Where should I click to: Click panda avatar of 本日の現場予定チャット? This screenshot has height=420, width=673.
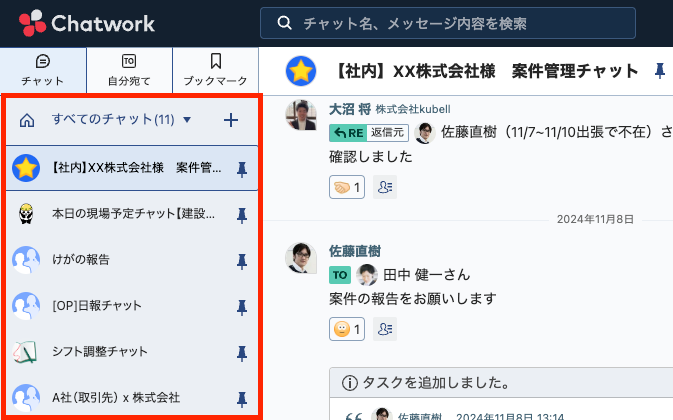pyautogui.click(x=26, y=214)
